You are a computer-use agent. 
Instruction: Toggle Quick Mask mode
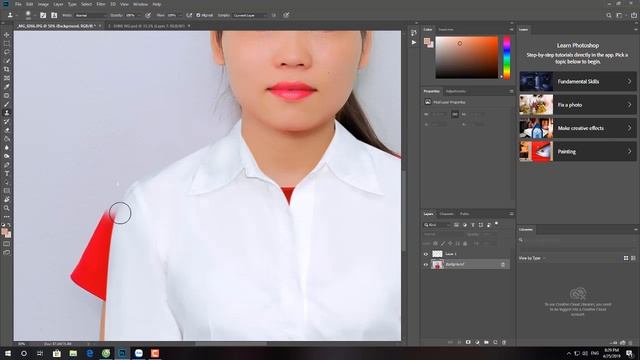tap(7, 244)
